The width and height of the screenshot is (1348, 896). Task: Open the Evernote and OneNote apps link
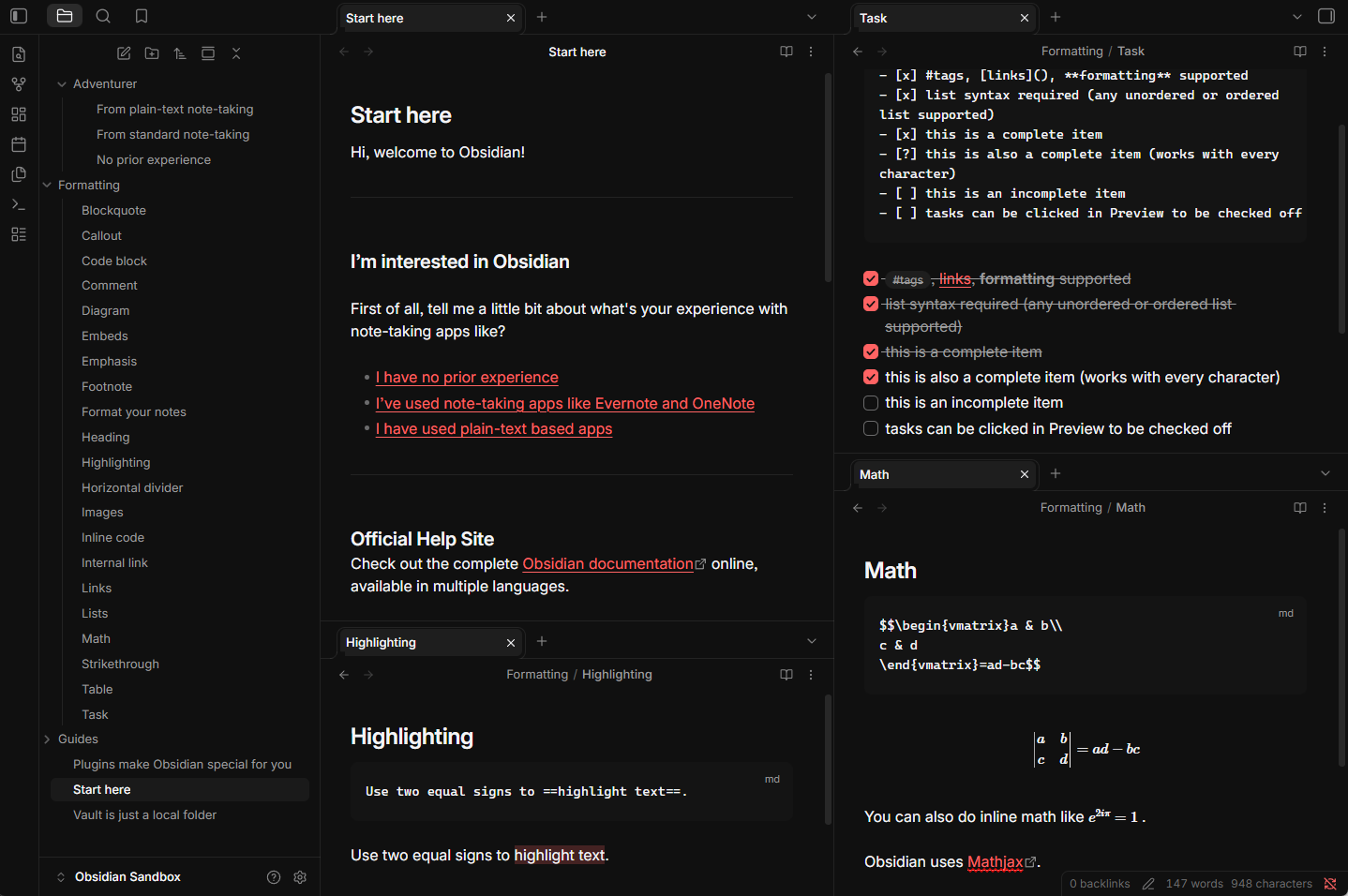point(565,403)
